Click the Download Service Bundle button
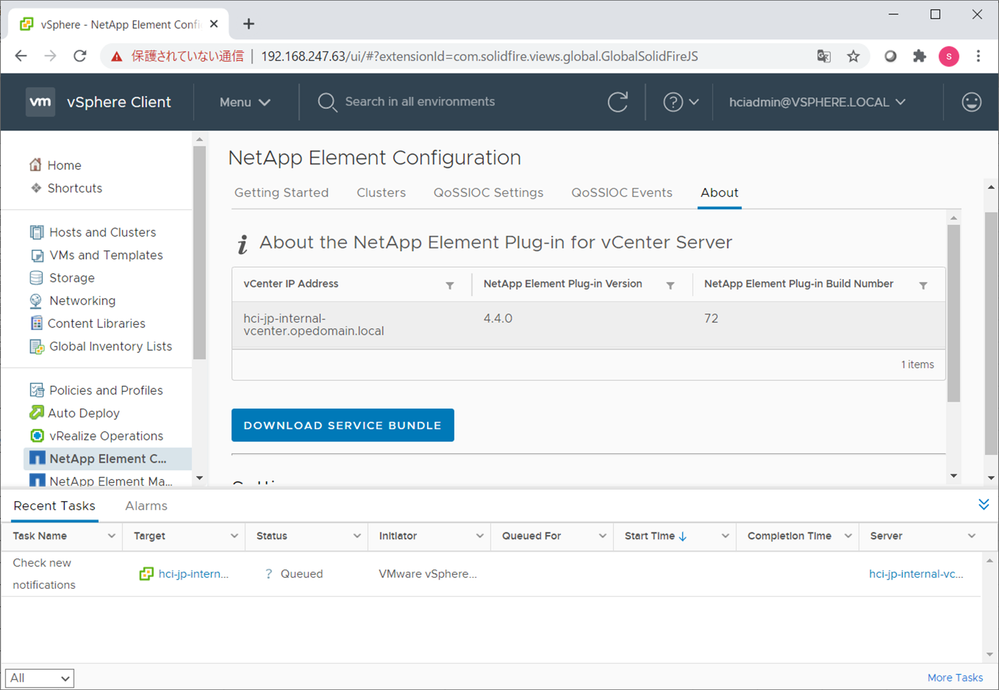The width and height of the screenshot is (999, 690). (342, 425)
